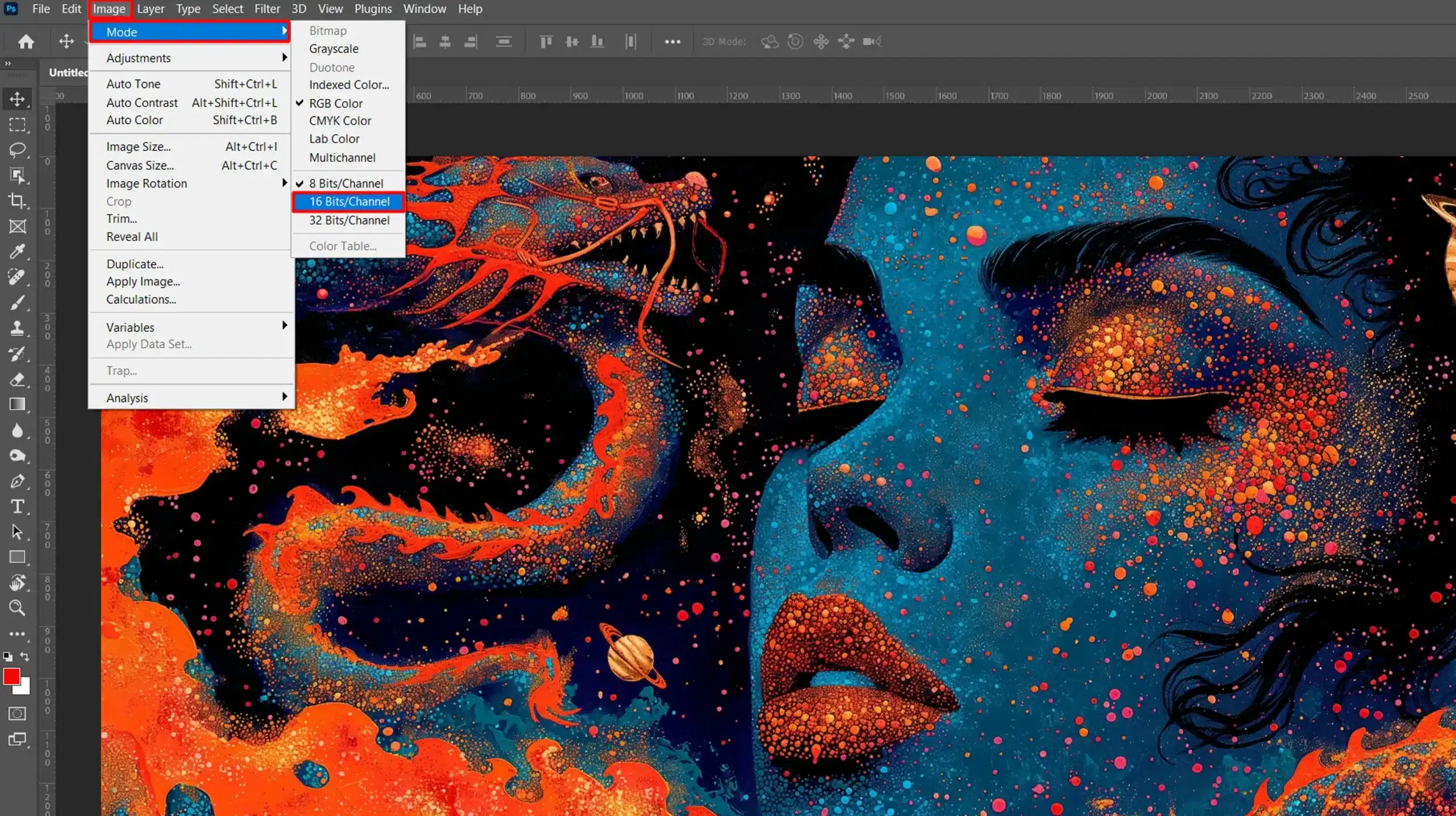Viewport: 1456px width, 816px height.
Task: Select the Zoom tool
Action: click(17, 608)
